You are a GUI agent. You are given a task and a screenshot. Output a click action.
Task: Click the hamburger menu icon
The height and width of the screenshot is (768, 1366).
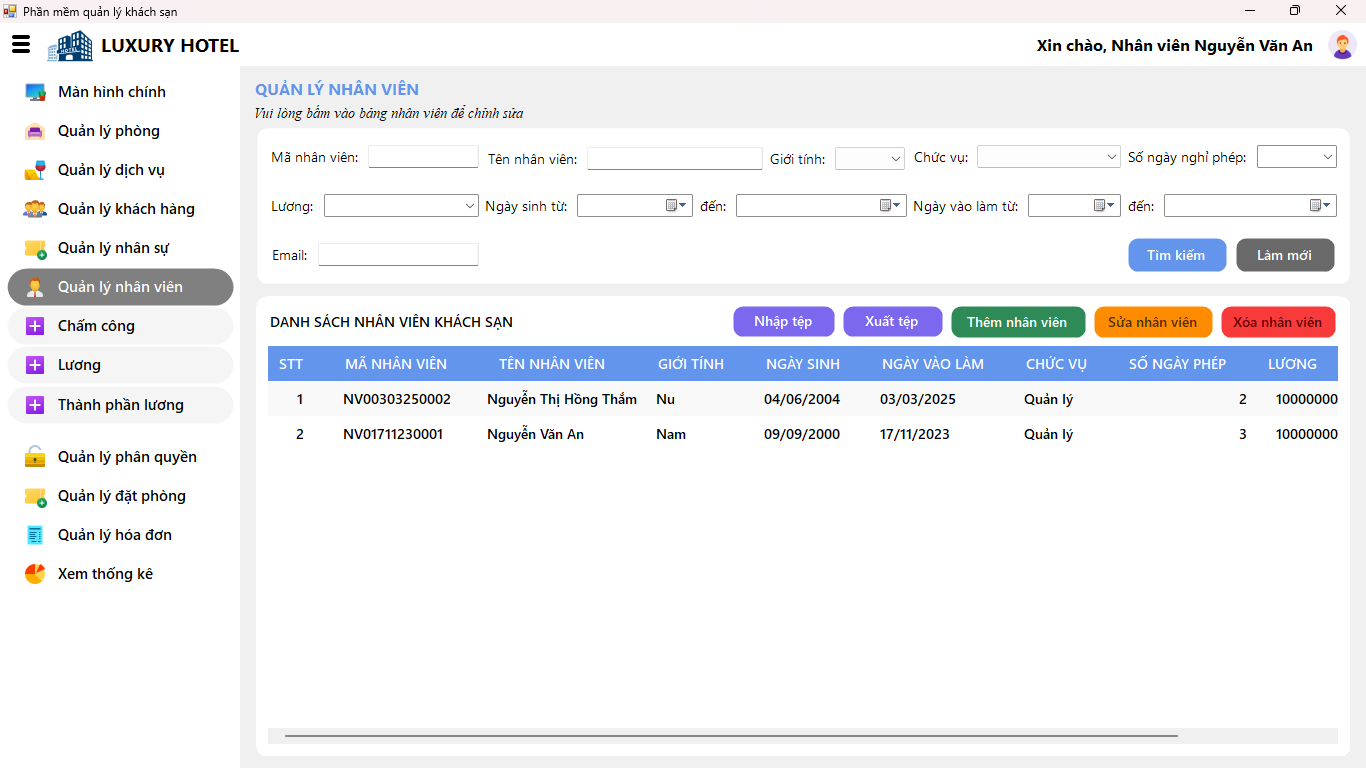click(x=21, y=45)
